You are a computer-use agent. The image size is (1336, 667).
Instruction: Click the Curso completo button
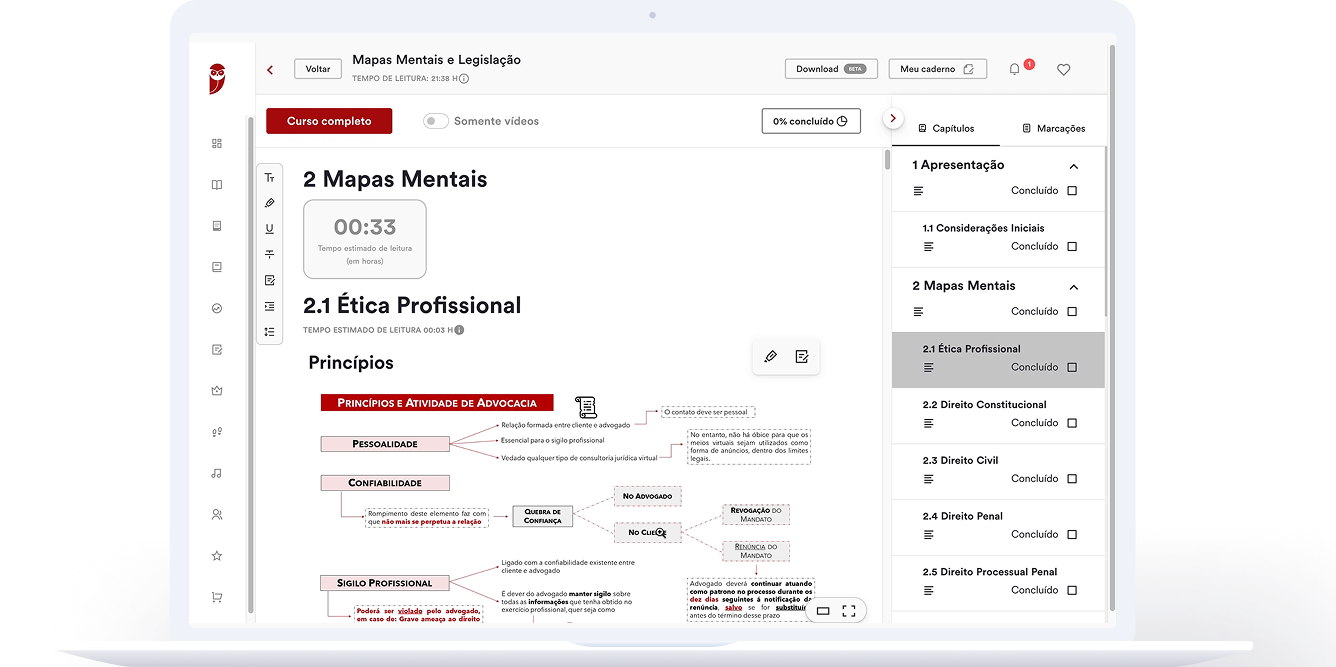[x=329, y=121]
